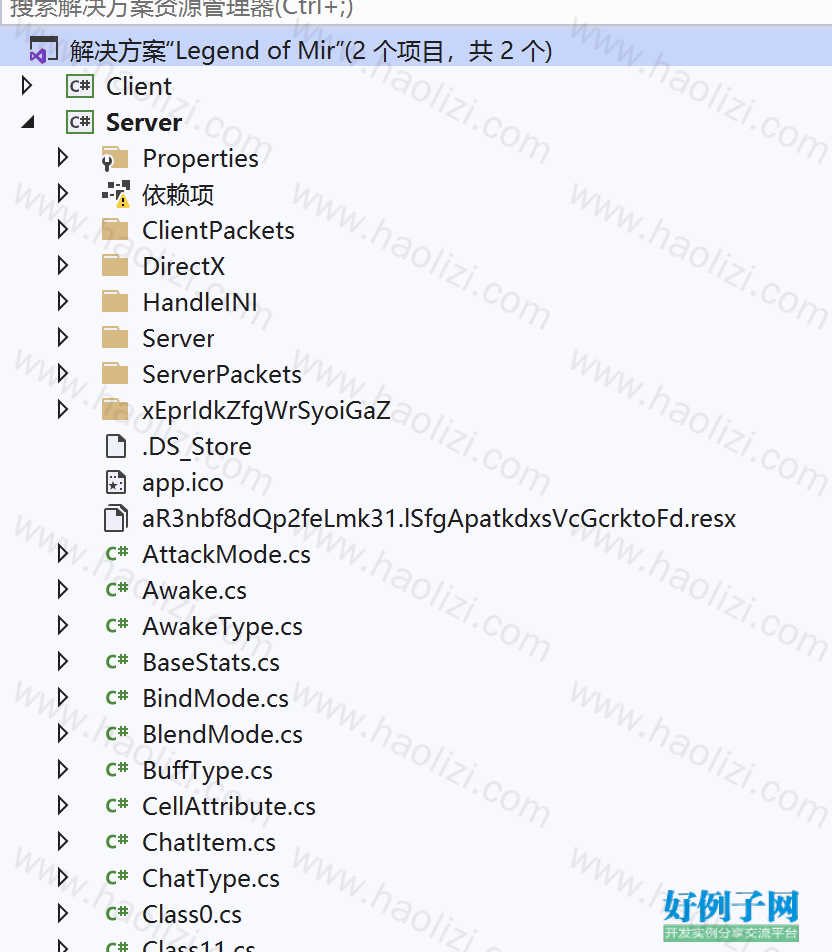This screenshot has width=832, height=952.
Task: Expand the ClientPackets folder
Action: [63, 230]
